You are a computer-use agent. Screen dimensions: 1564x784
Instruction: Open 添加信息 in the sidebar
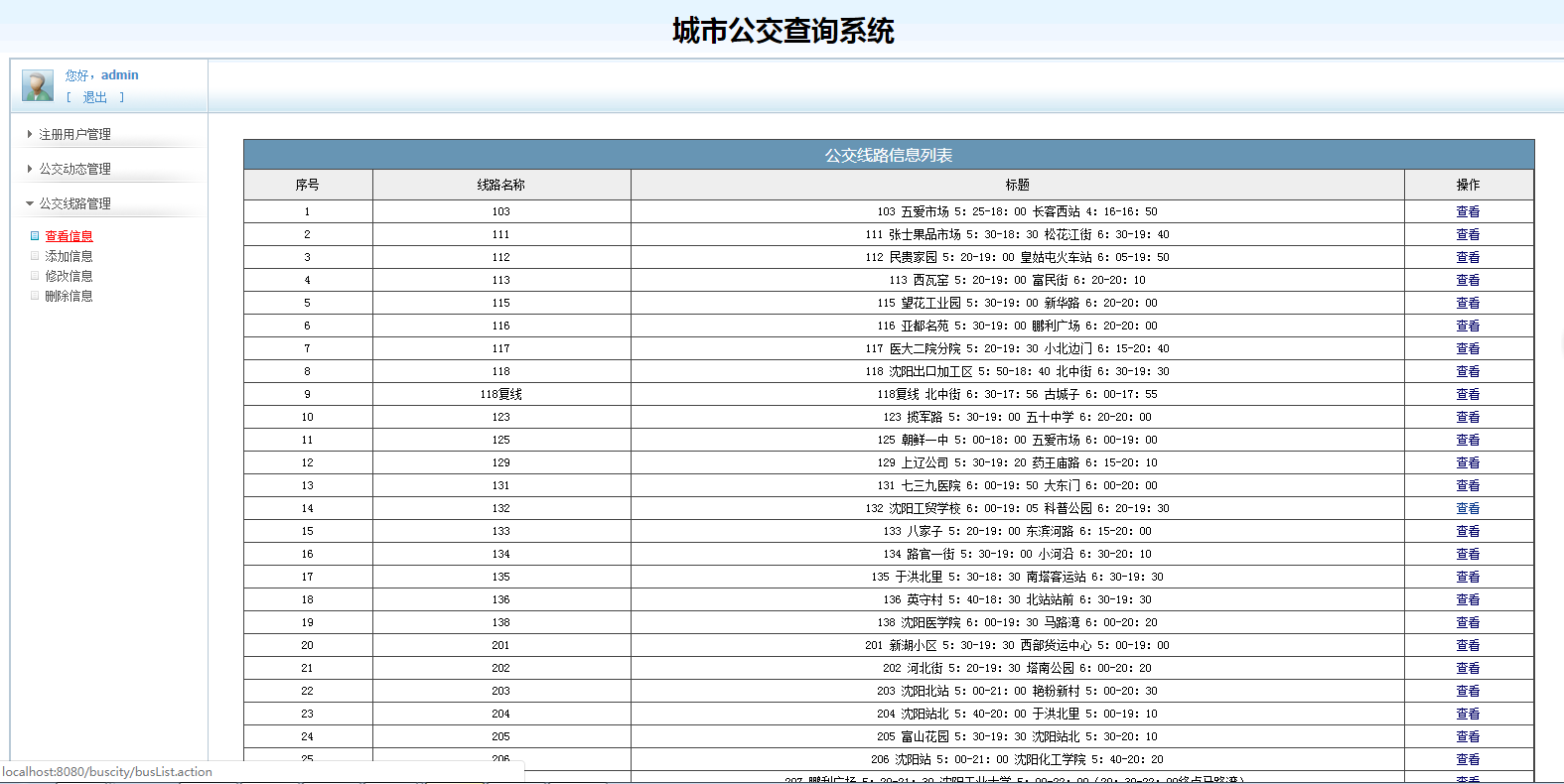point(69,256)
